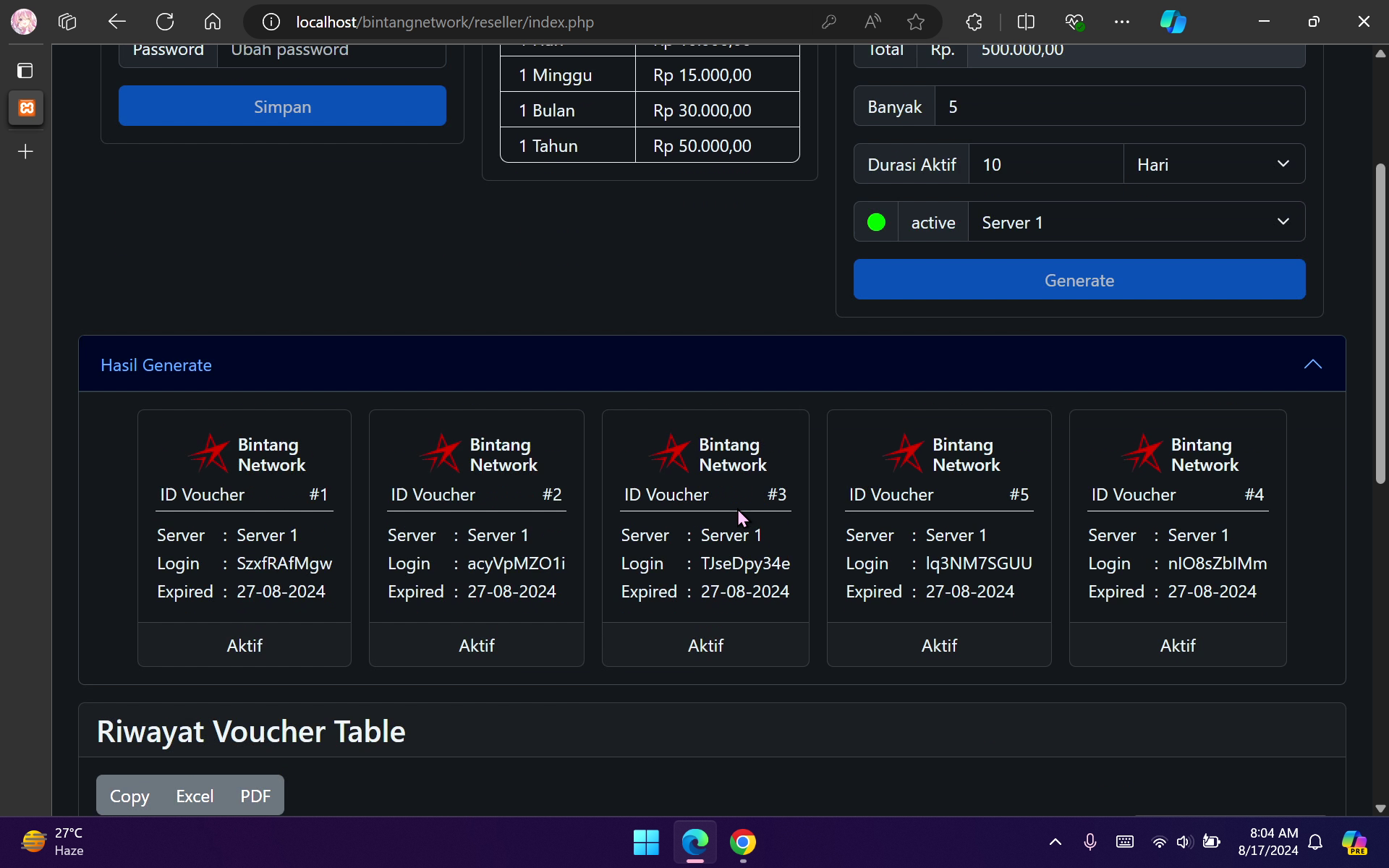
Task: Activate the Read aloud icon
Action: (872, 22)
